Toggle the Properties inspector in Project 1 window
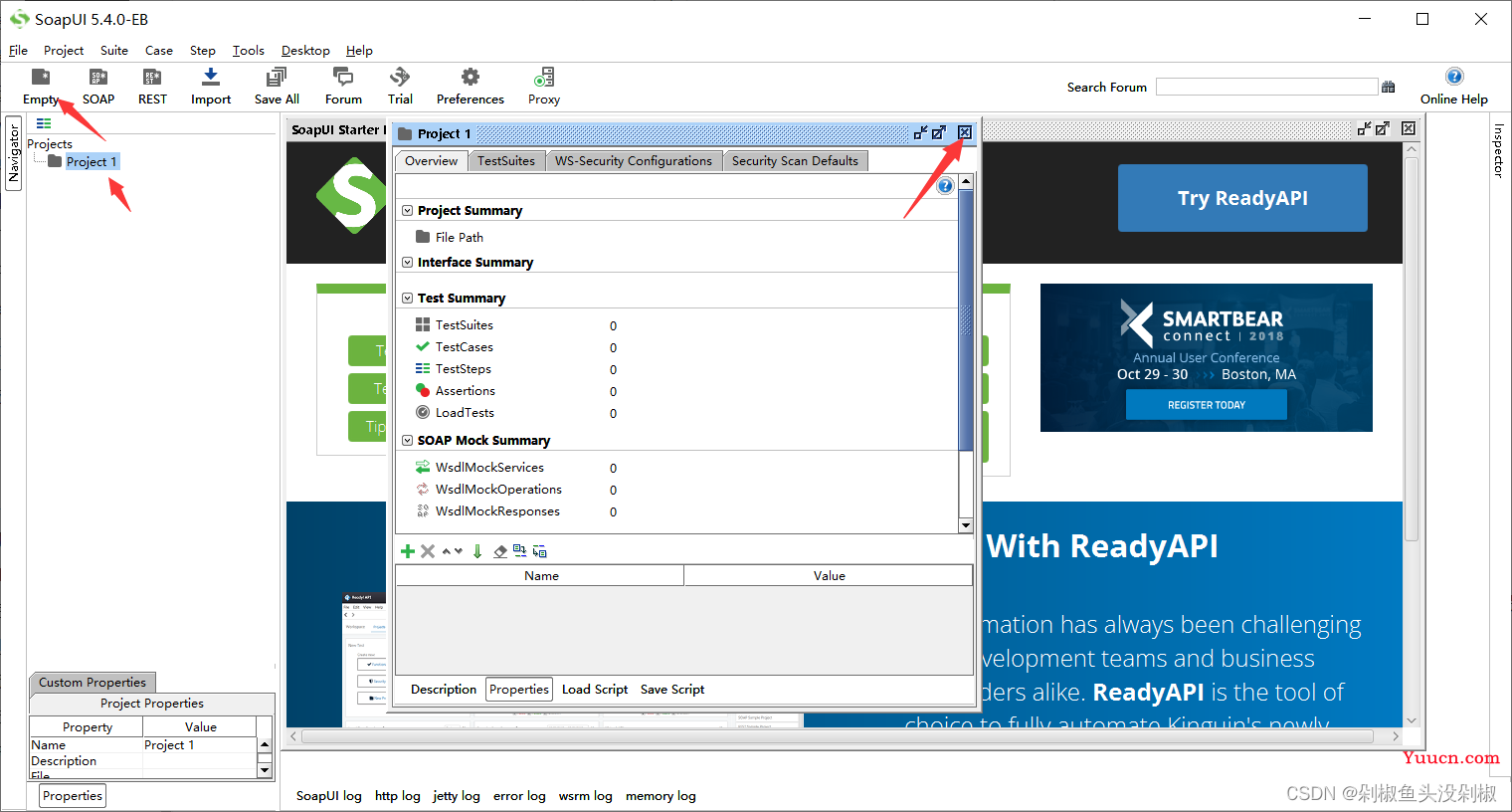The image size is (1512, 812). (x=519, y=690)
